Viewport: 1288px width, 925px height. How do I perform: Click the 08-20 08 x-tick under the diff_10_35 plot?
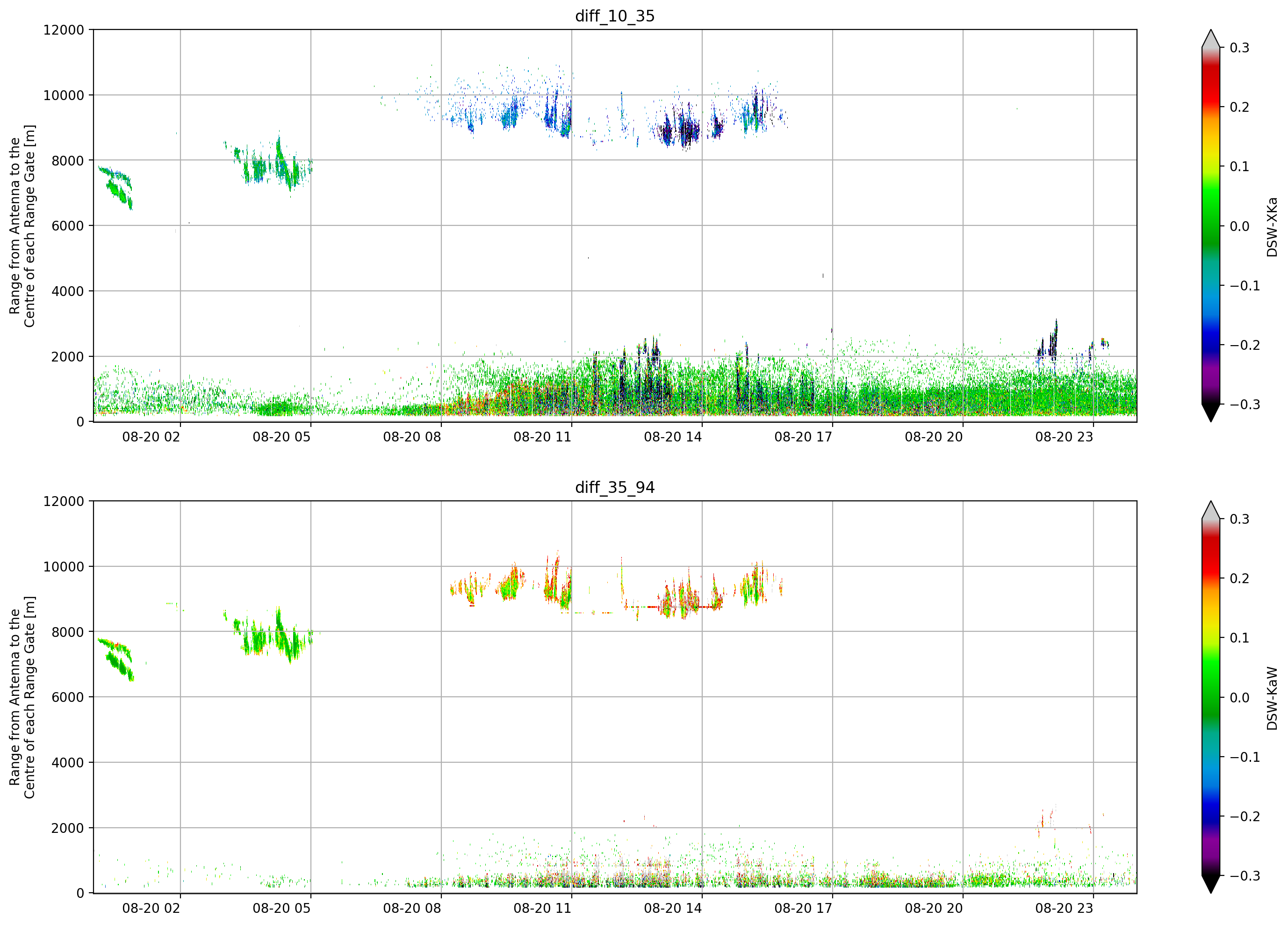pos(412,437)
